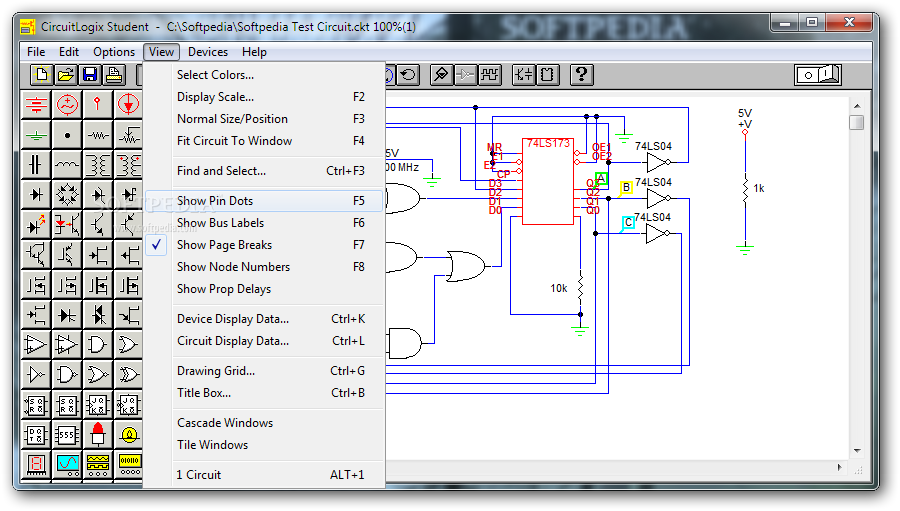This screenshot has width=900, height=511.
Task: Select the 1k resistor in circuit
Action: point(745,189)
